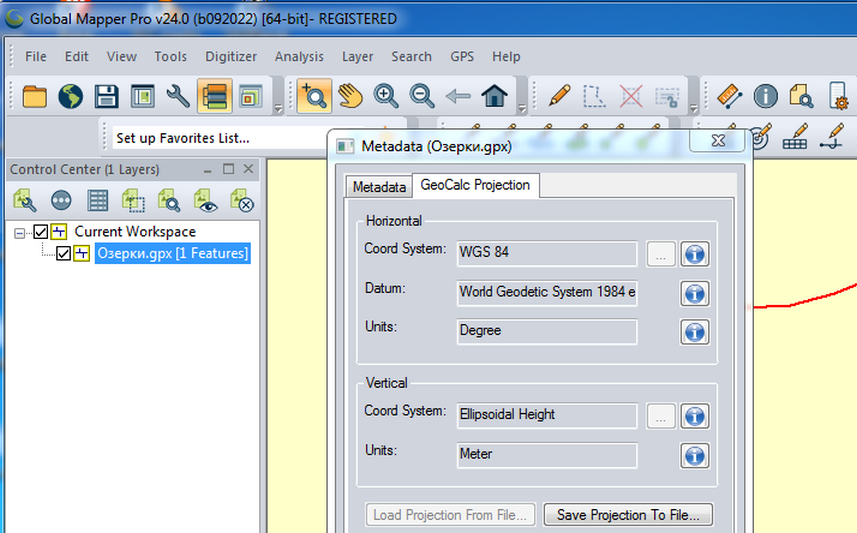Open the Set up Favorites List dropdown
The width and height of the screenshot is (857, 533).
click(221, 138)
